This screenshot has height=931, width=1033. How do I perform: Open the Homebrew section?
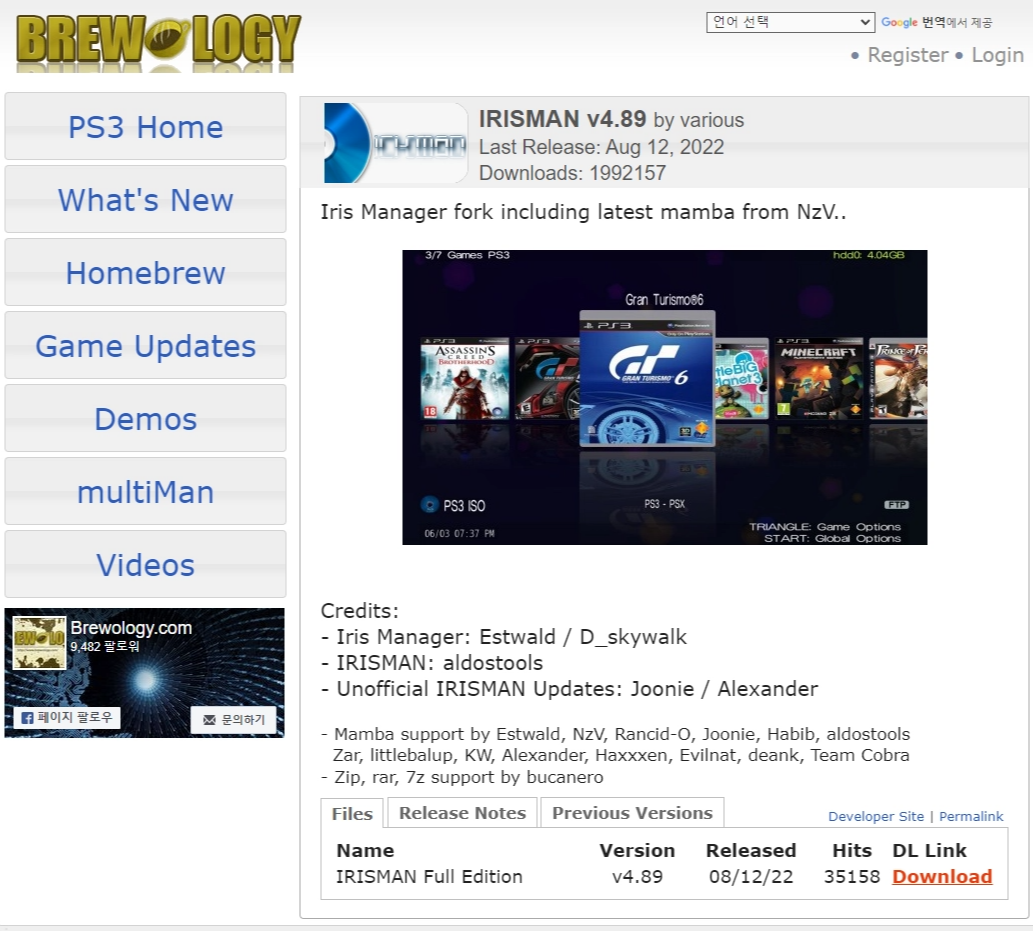[x=146, y=273]
